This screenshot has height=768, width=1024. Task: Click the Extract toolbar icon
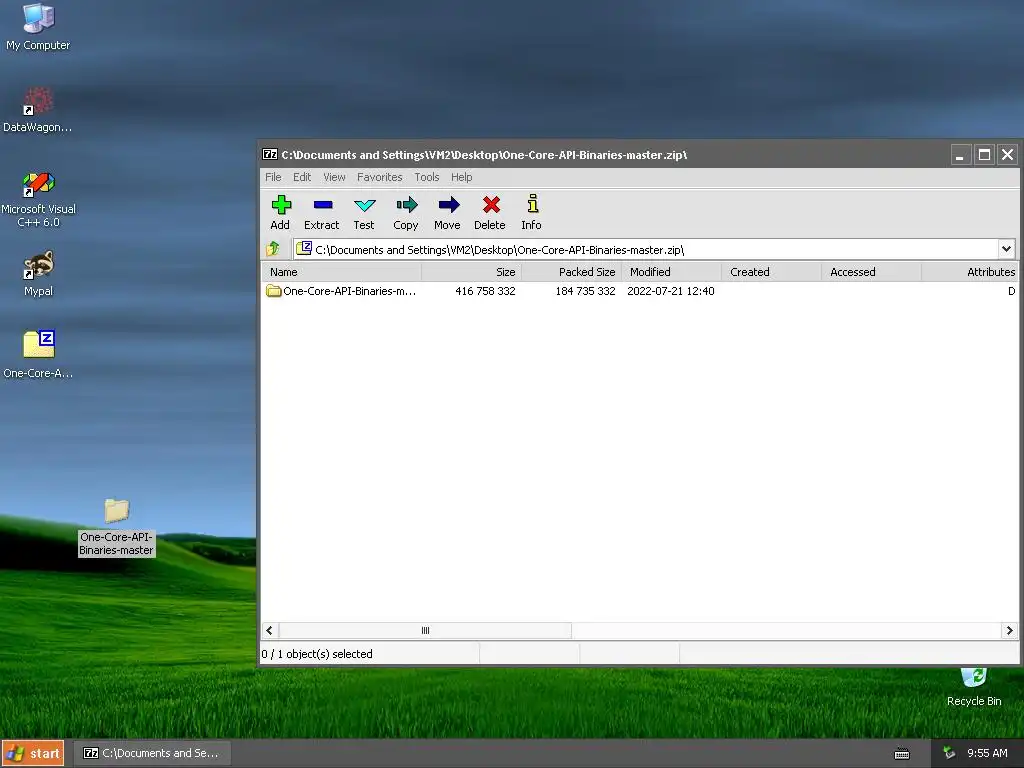click(x=323, y=205)
